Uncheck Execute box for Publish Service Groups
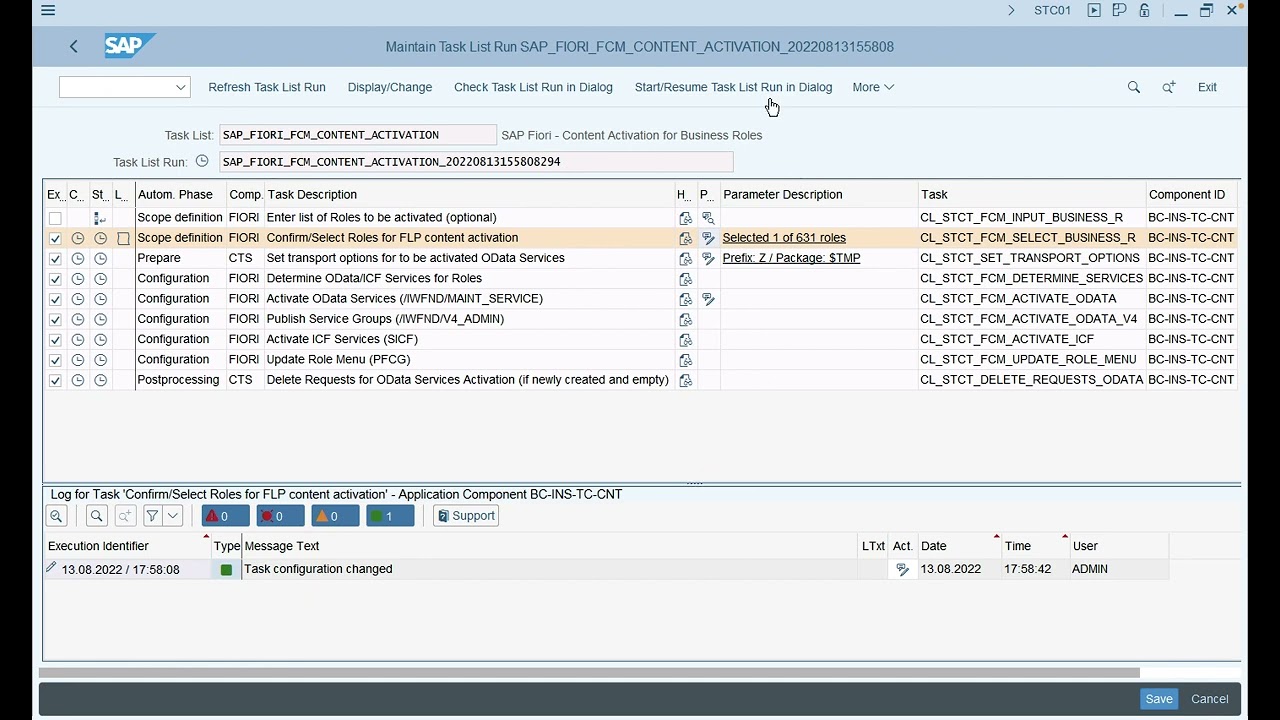The image size is (1280, 720). tap(55, 319)
